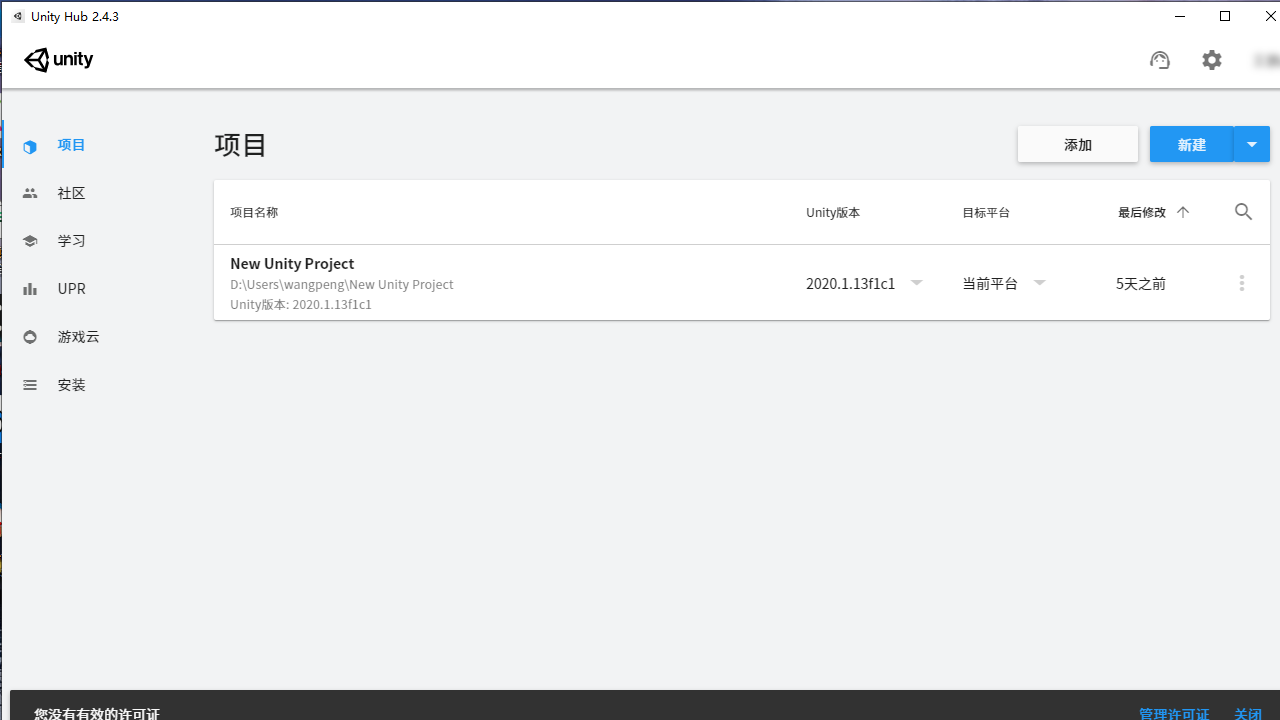Expand the 2020.1.13f1c1 Unity version dropdown
Viewport: 1280px width, 720px height.
917,283
